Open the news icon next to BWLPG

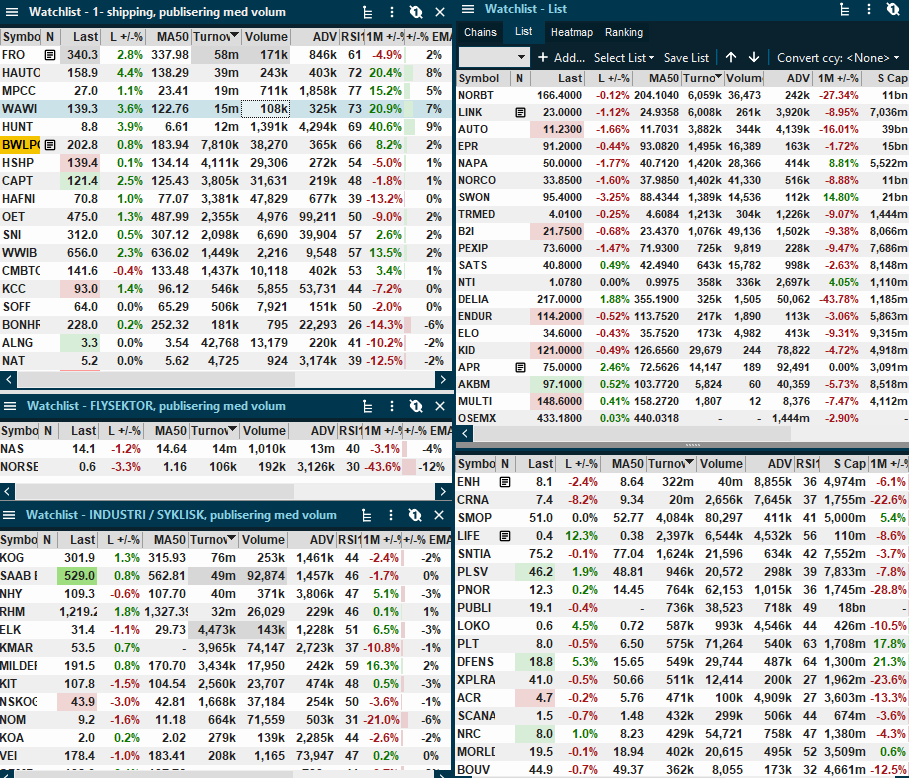tap(50, 145)
